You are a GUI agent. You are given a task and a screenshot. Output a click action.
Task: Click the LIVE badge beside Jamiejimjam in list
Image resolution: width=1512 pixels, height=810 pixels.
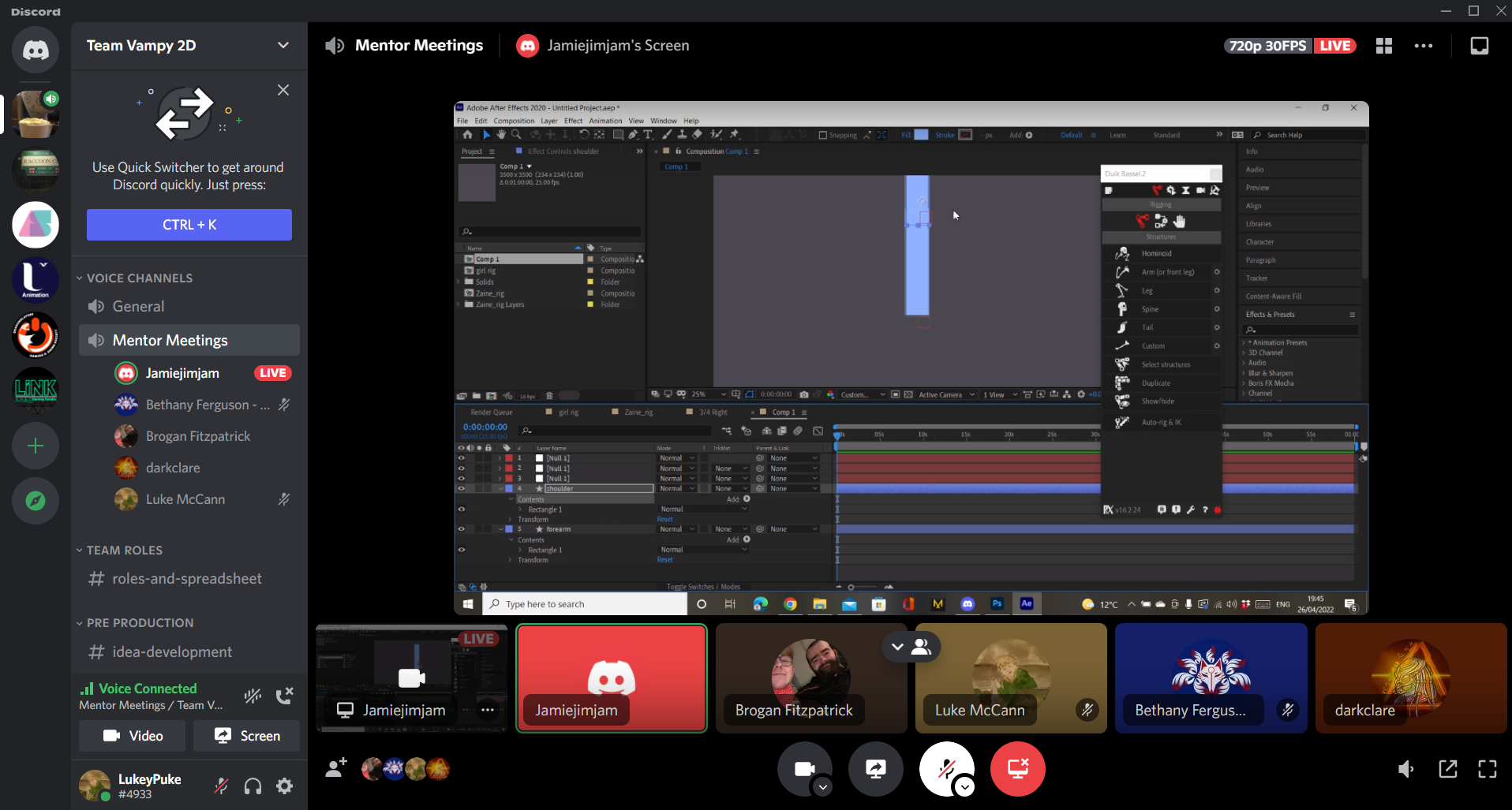[x=273, y=373]
